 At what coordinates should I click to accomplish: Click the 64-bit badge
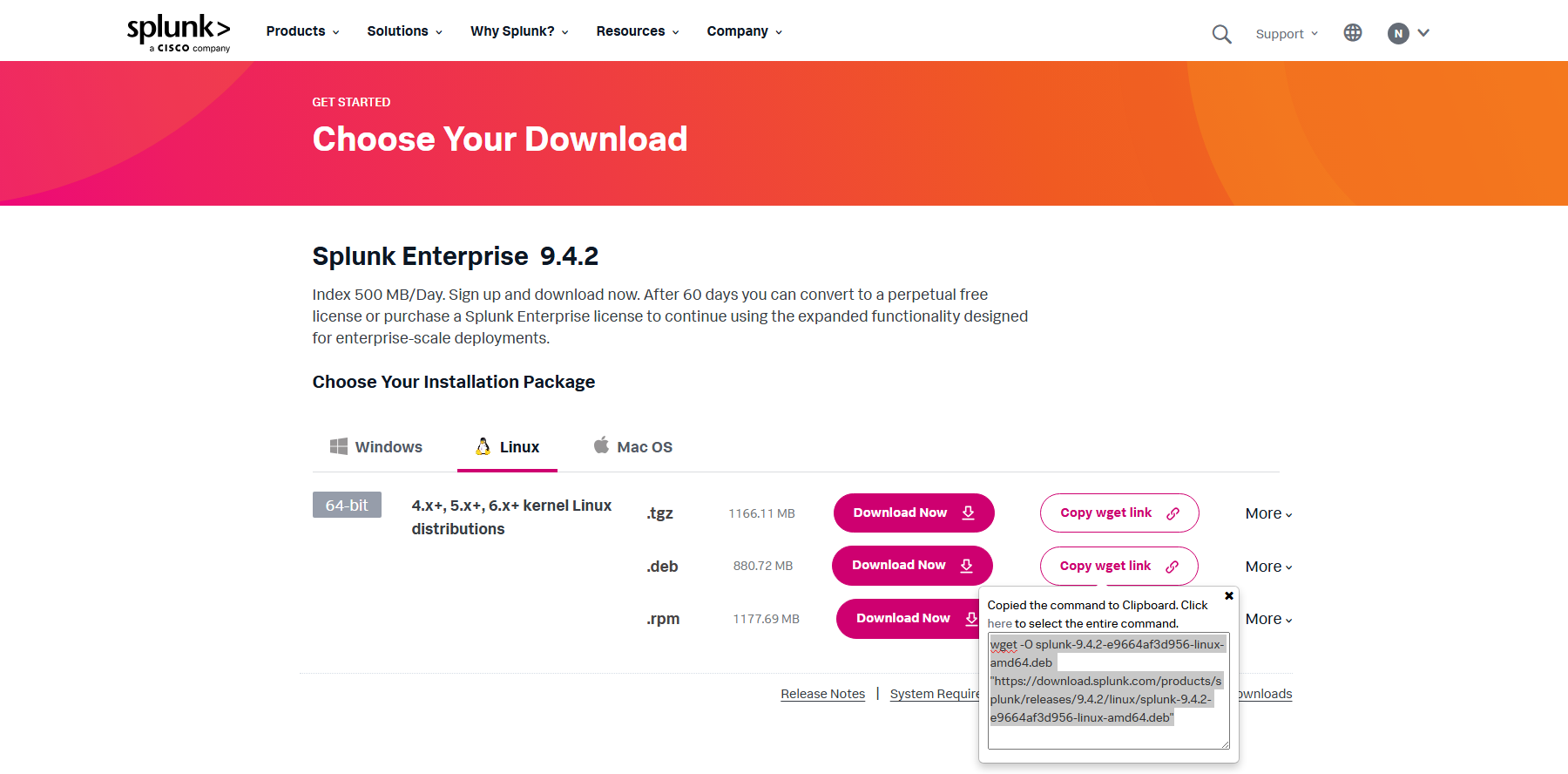pyautogui.click(x=347, y=505)
